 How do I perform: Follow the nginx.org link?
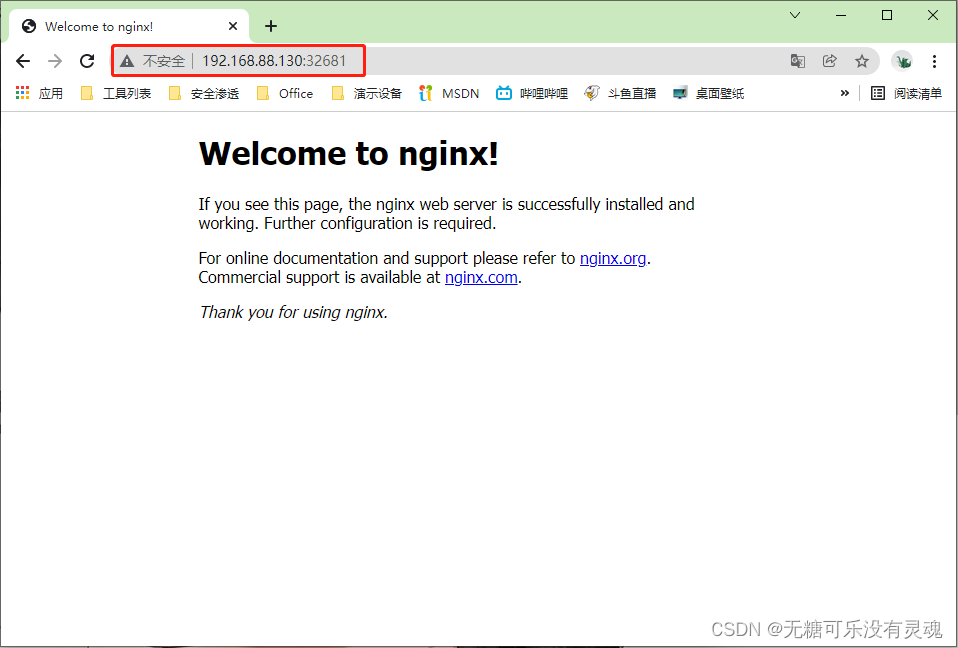[x=613, y=258]
